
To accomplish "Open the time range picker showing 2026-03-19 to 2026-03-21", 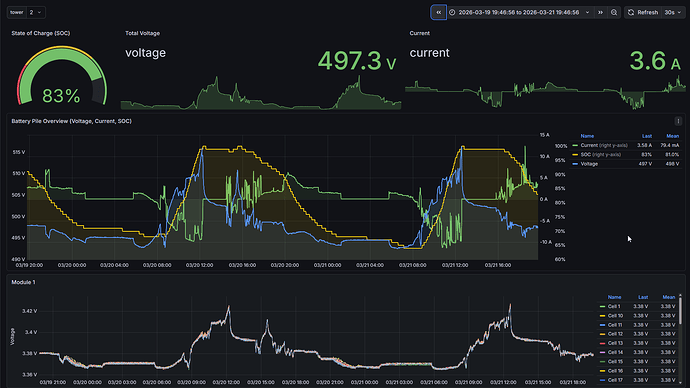I will click(x=519, y=12).
